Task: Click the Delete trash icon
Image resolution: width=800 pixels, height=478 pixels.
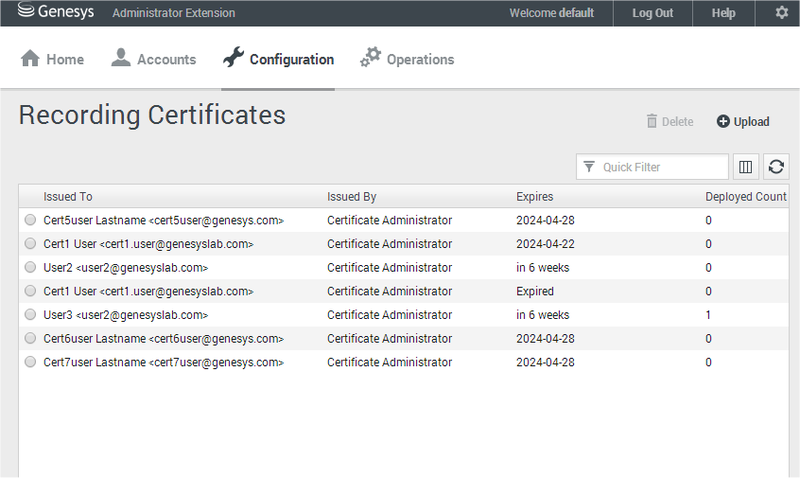Action: coord(652,122)
